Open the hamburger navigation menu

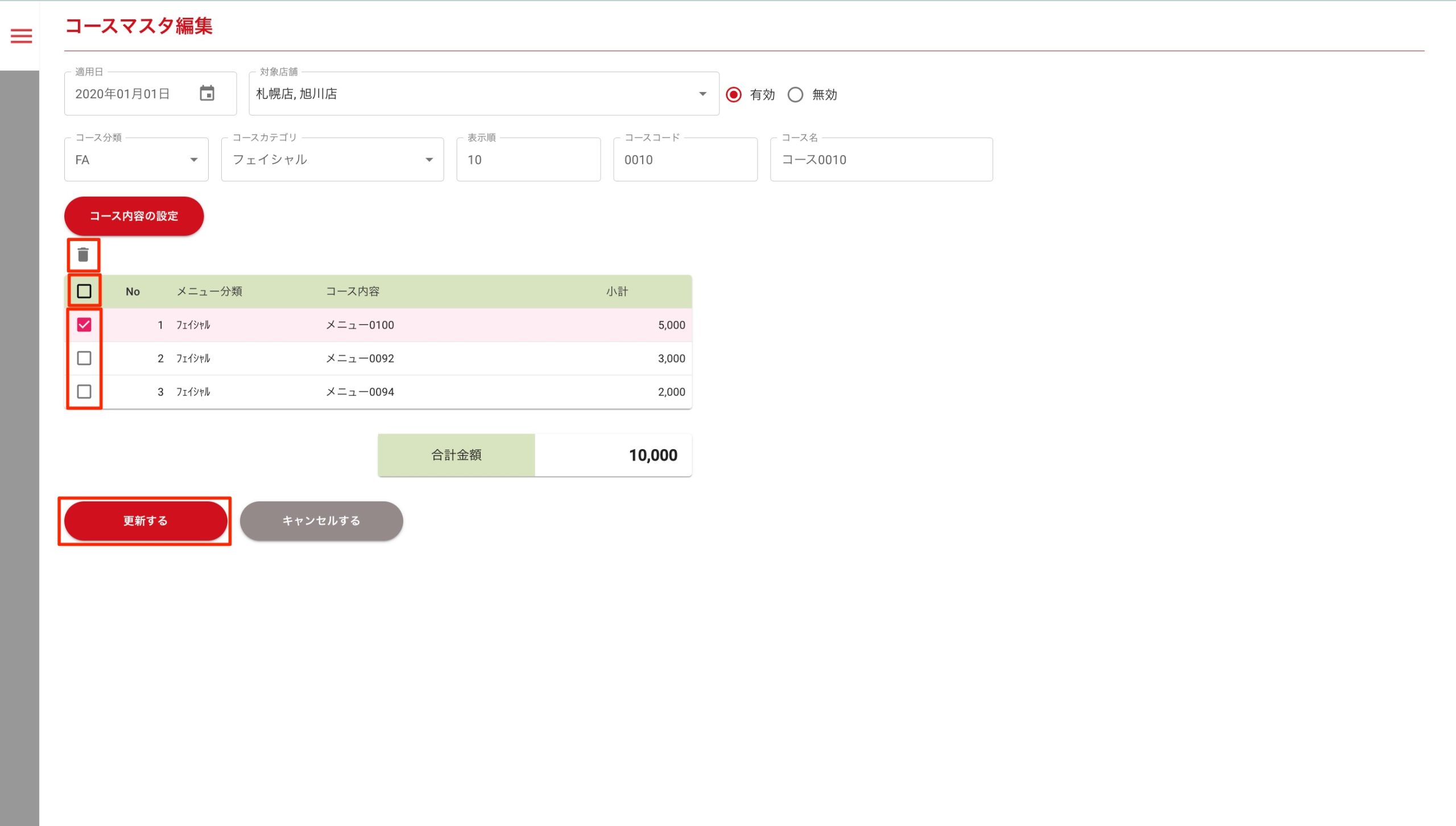click(21, 36)
